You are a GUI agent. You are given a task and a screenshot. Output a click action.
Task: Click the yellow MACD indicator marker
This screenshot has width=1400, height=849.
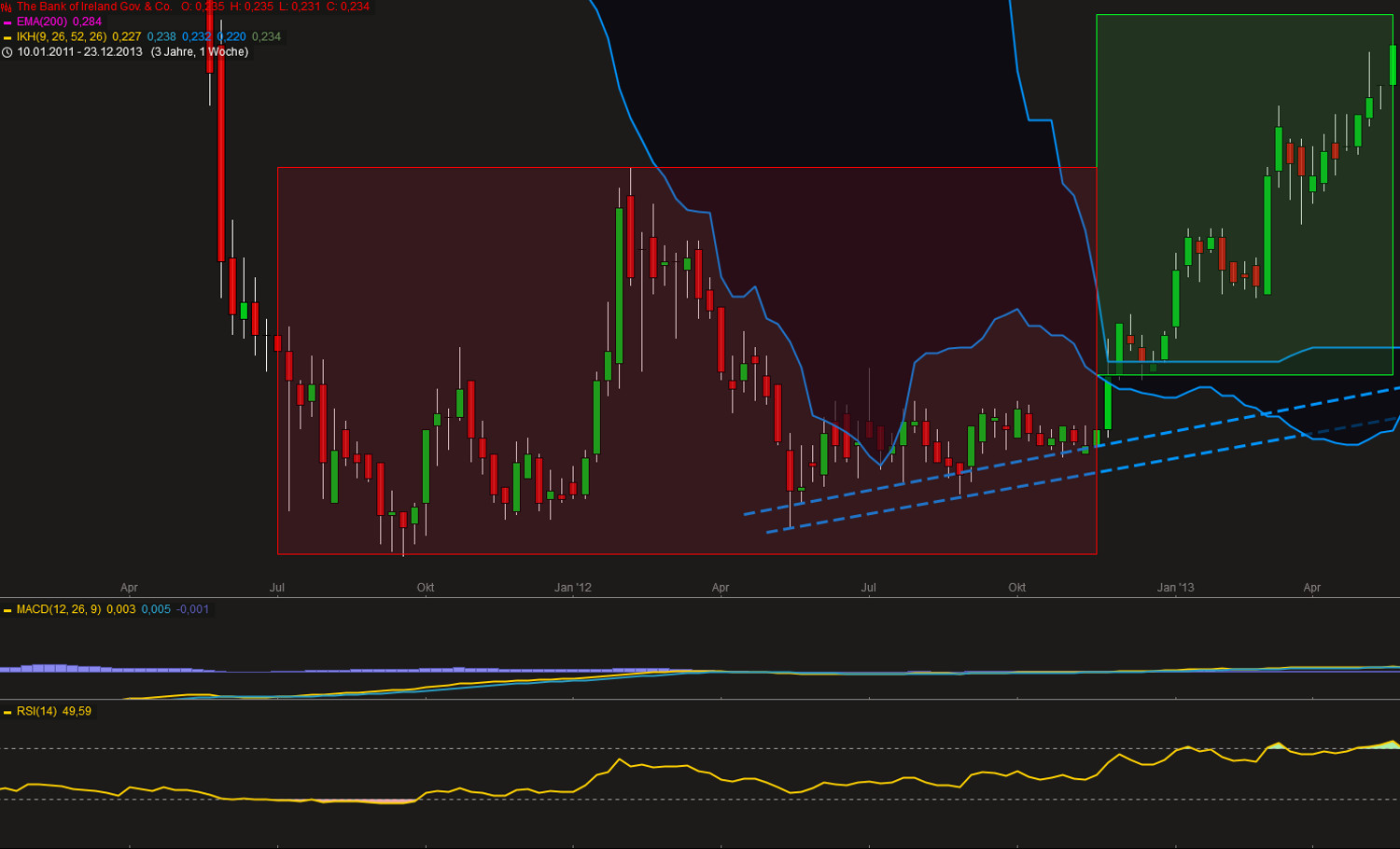[7, 610]
